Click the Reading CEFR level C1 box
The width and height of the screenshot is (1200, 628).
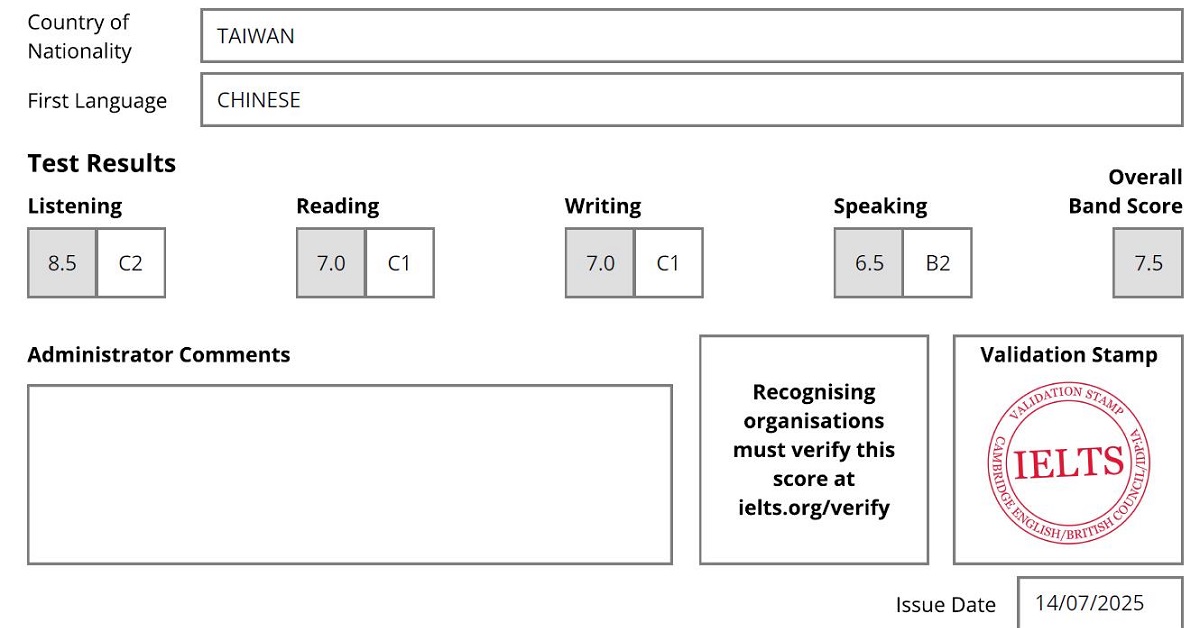400,263
